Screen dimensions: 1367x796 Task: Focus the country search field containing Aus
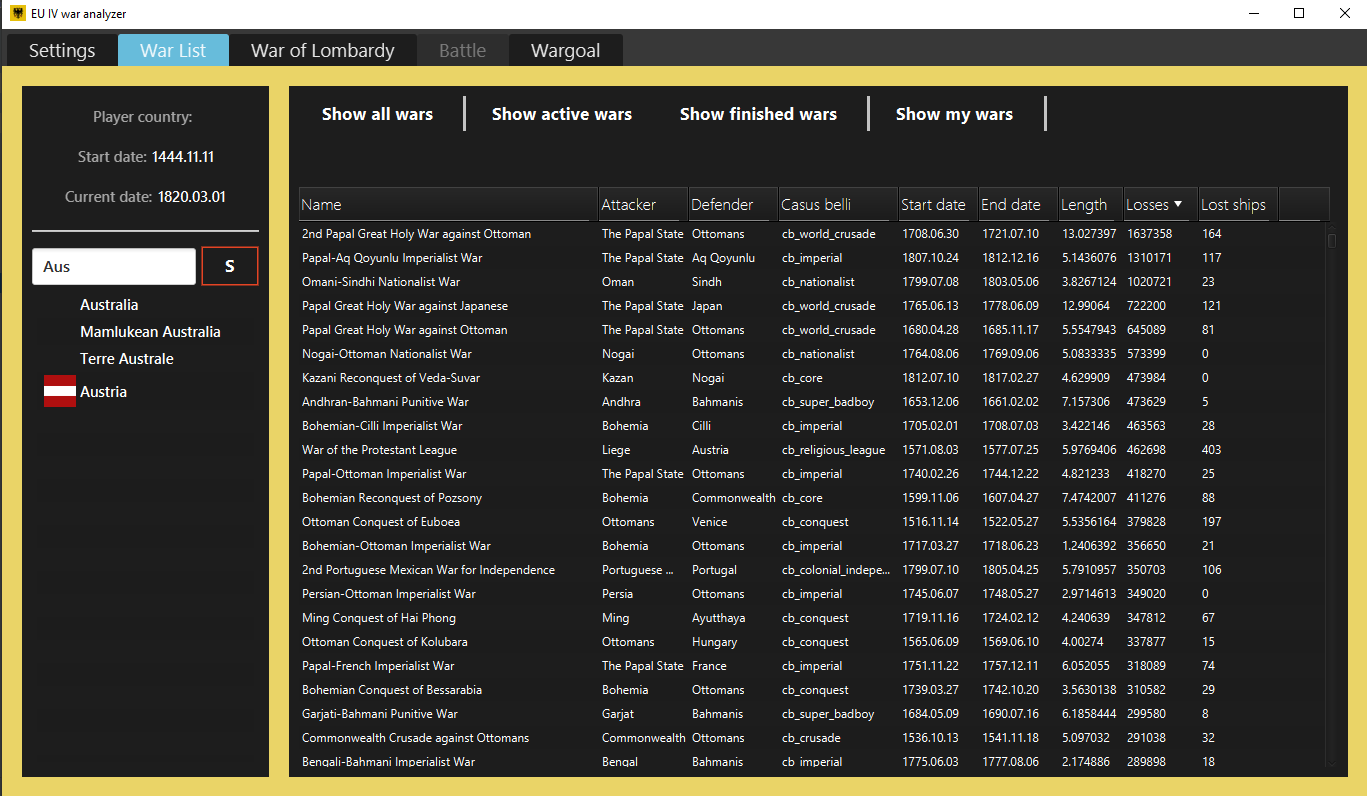coord(114,267)
